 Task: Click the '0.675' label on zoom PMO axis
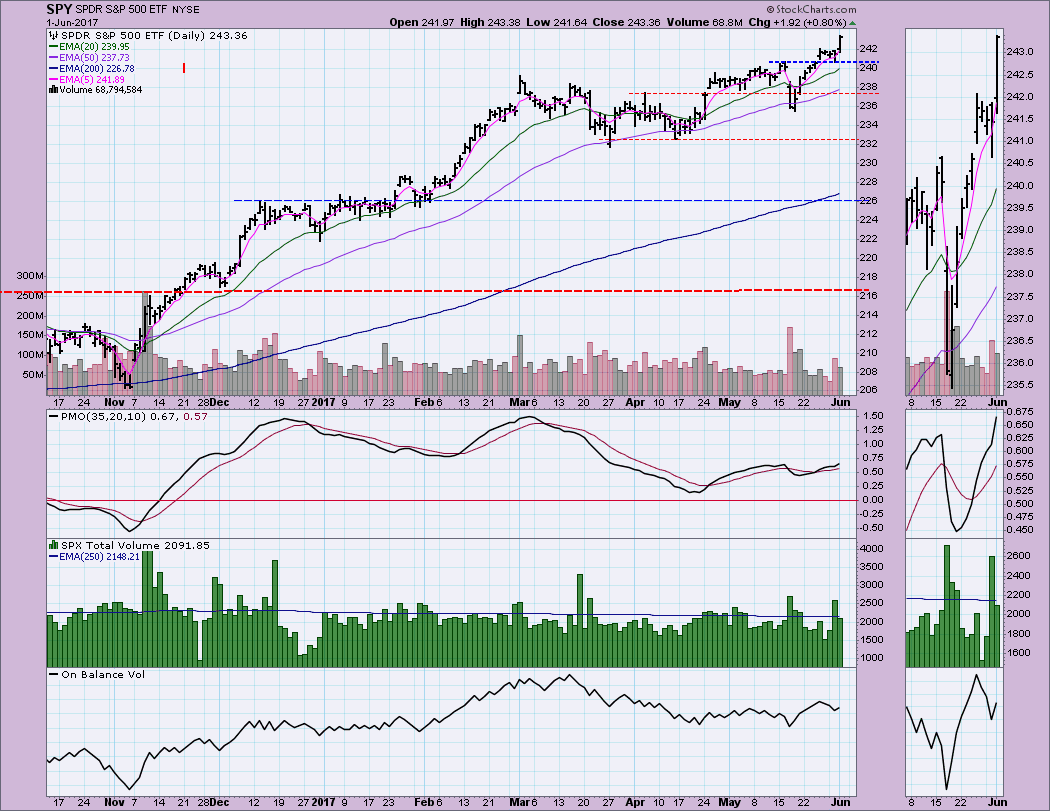(x=1019, y=411)
